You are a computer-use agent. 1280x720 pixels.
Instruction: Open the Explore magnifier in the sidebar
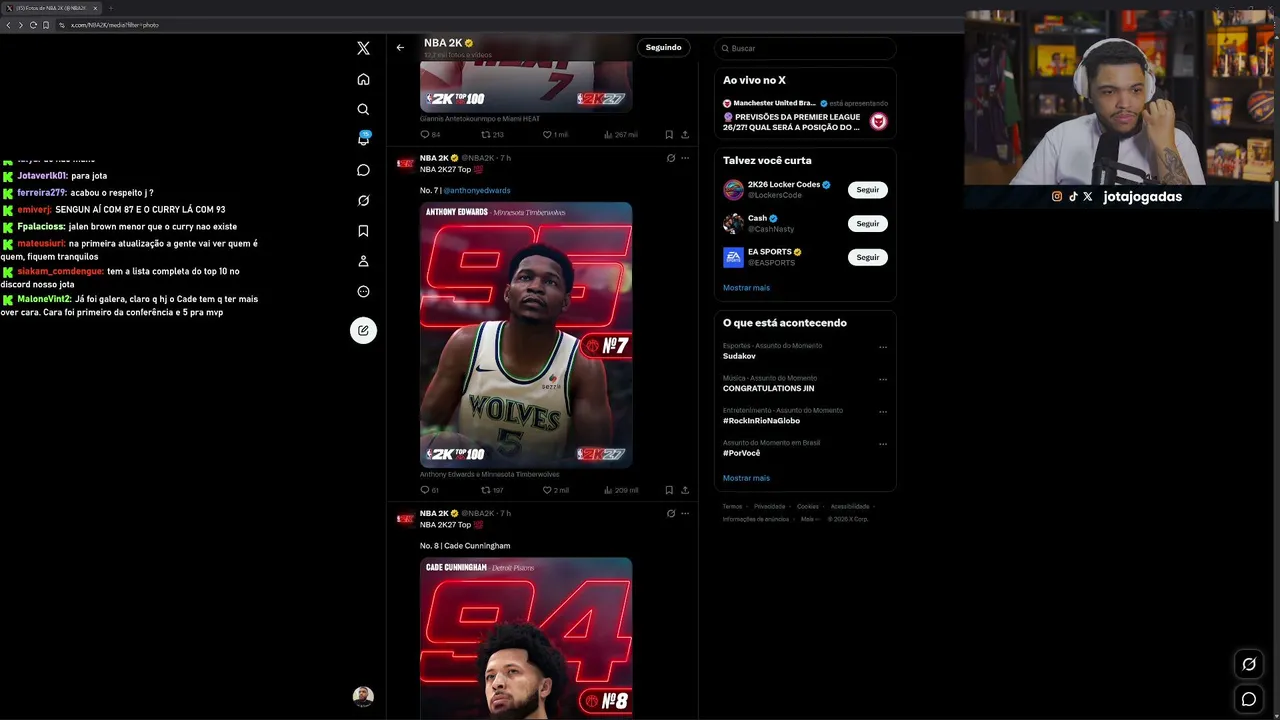pos(363,109)
